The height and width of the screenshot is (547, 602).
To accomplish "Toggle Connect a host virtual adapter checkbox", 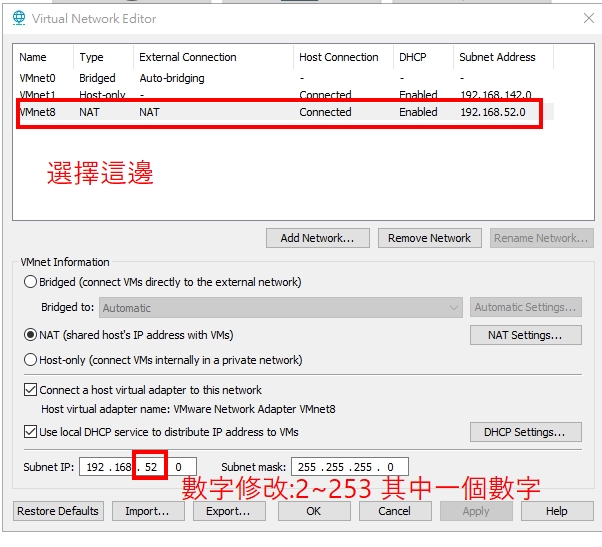I will pos(29,390).
